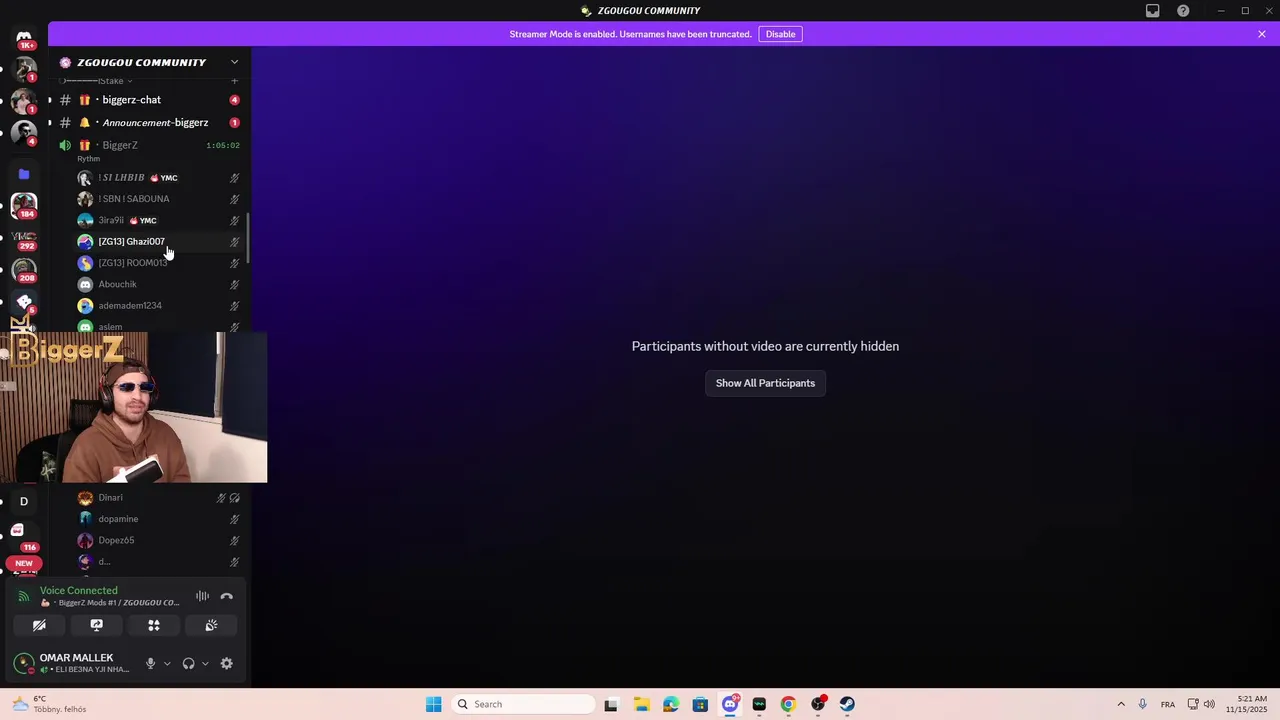Add channel with plus beside Stake category
The image size is (1280, 720).
tap(235, 80)
